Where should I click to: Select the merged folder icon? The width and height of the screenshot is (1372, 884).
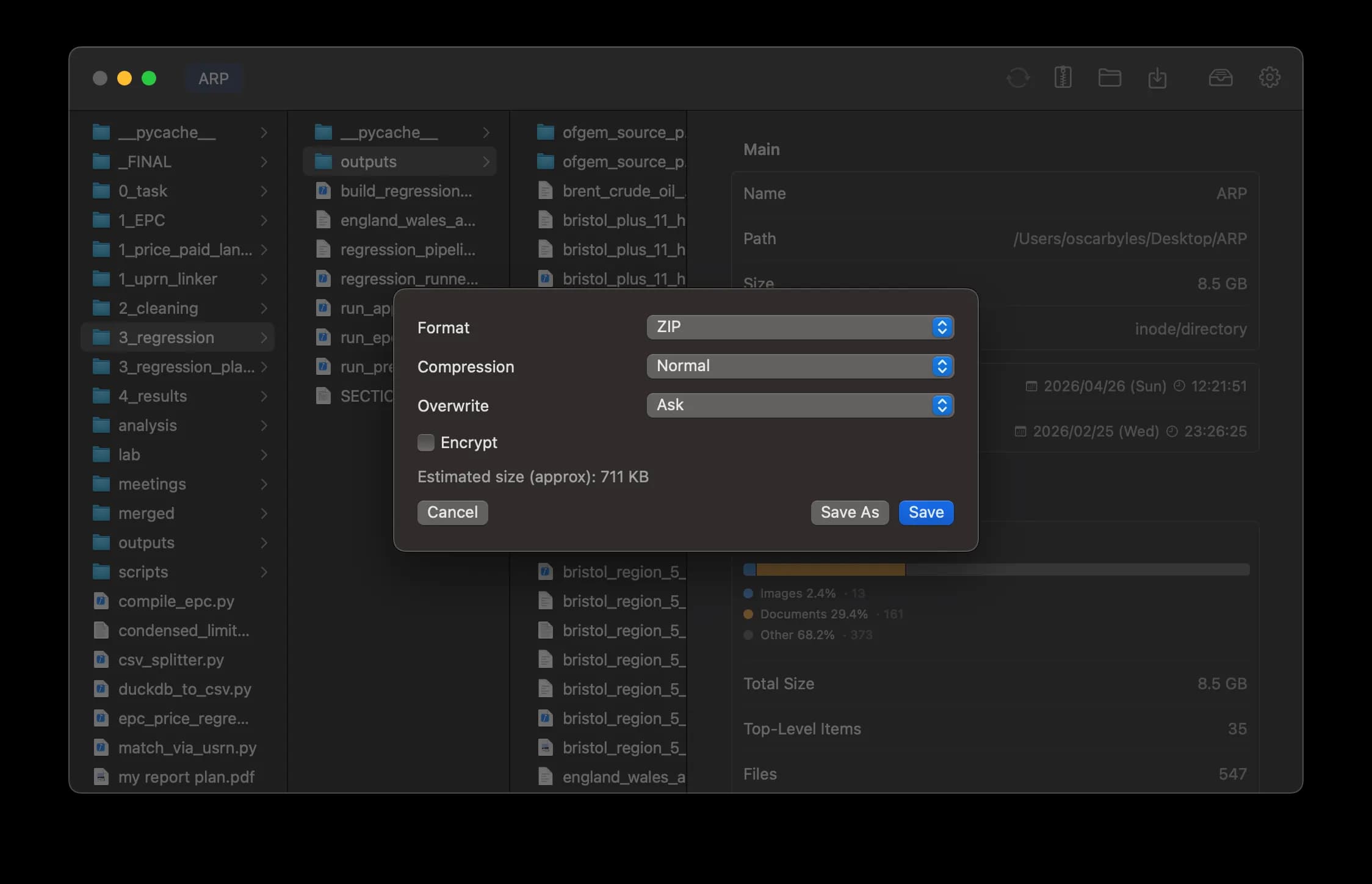pyautogui.click(x=101, y=513)
